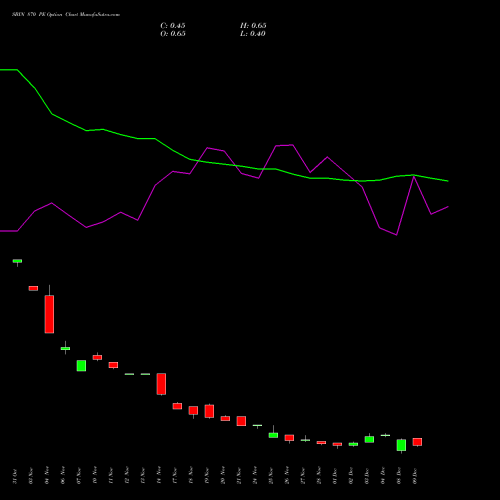Click the green line's flat start at left edge
Screen dimensions: 500x500
point(9,70)
